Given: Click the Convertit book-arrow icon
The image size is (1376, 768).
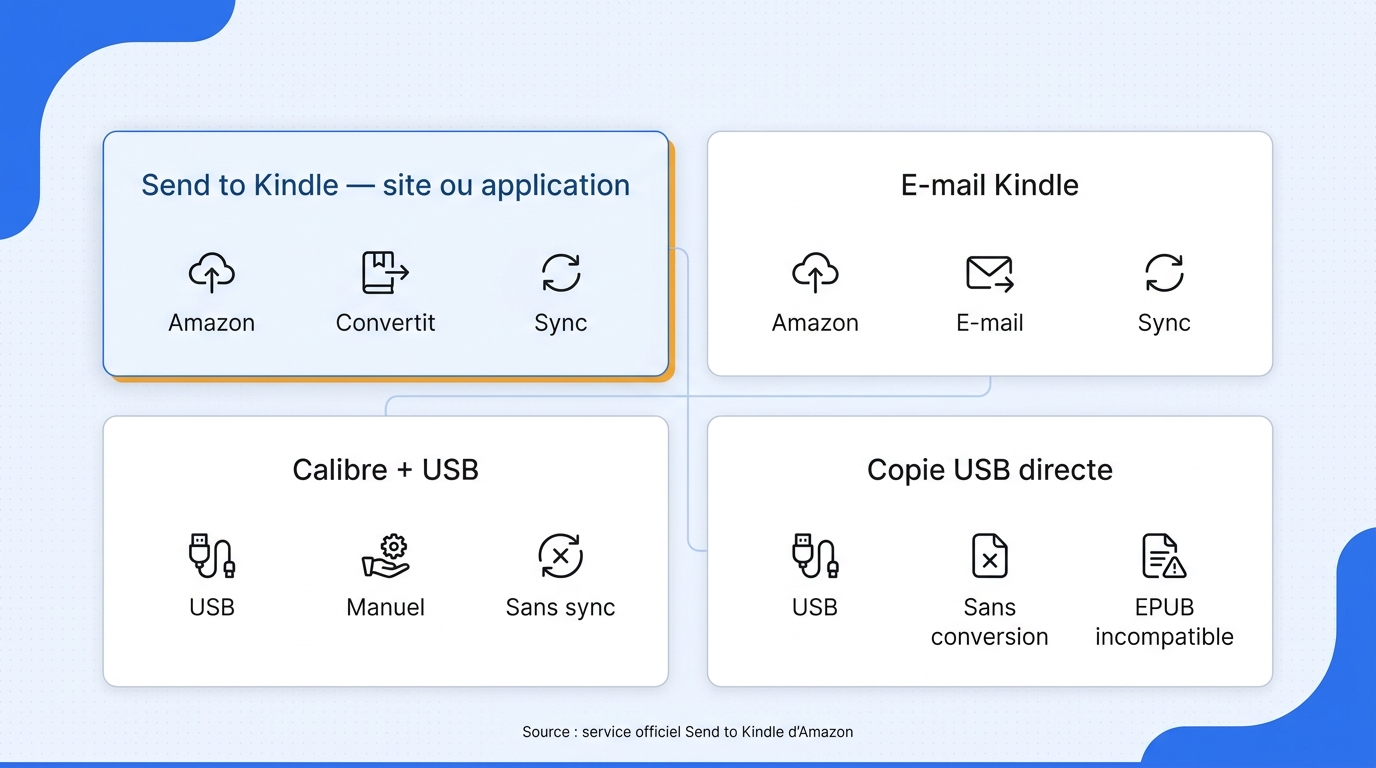Looking at the screenshot, I should [385, 272].
